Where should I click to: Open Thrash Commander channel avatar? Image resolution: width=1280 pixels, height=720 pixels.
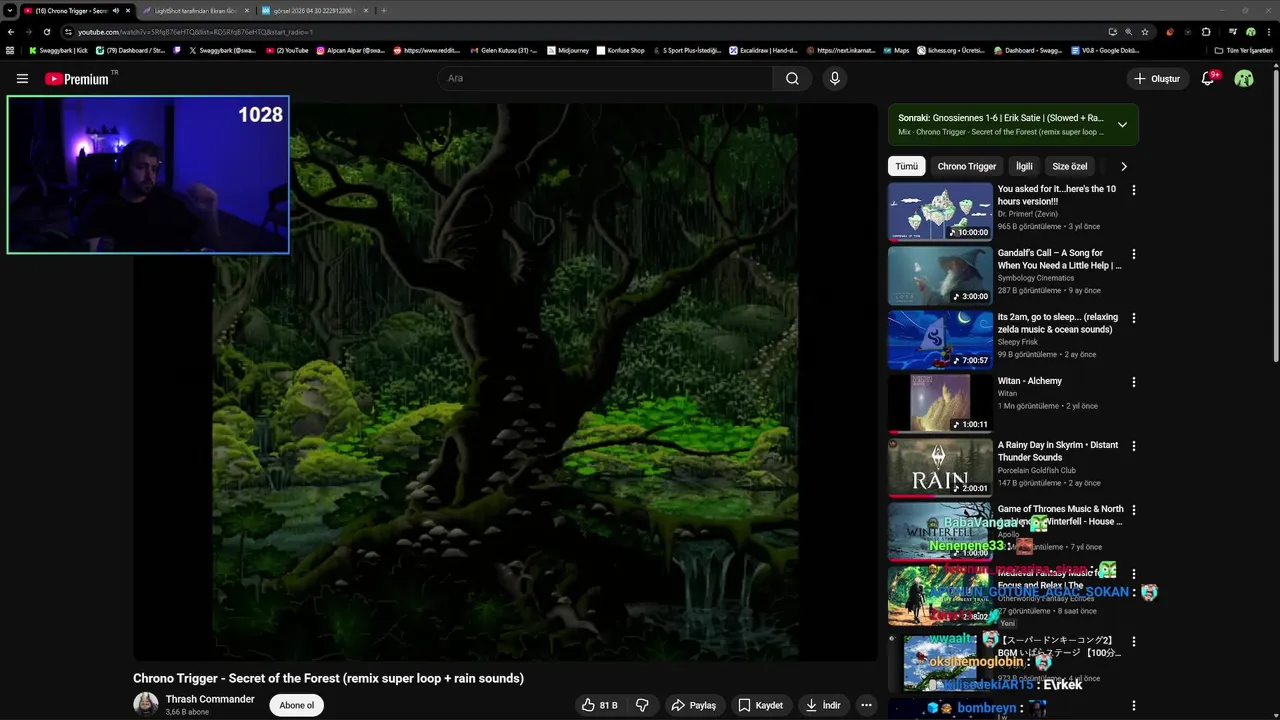click(x=146, y=705)
